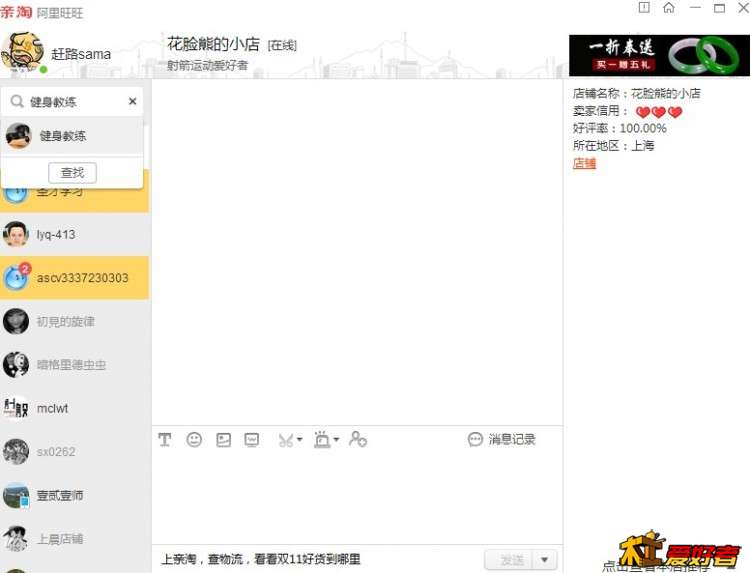
Task: Click the avatar beside mclwt
Action: tap(16, 408)
